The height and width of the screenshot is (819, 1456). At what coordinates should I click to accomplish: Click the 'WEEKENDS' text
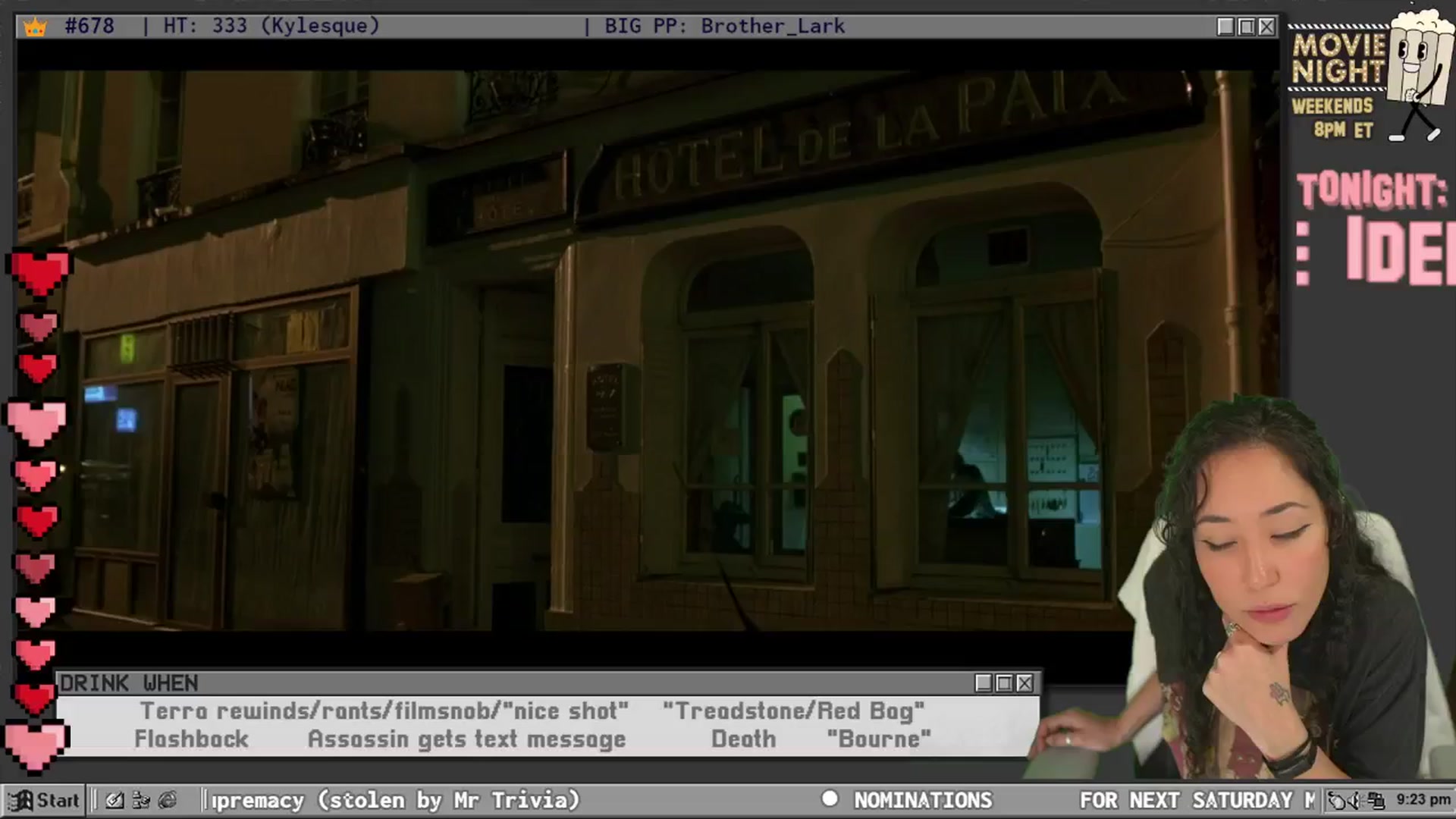click(1332, 106)
